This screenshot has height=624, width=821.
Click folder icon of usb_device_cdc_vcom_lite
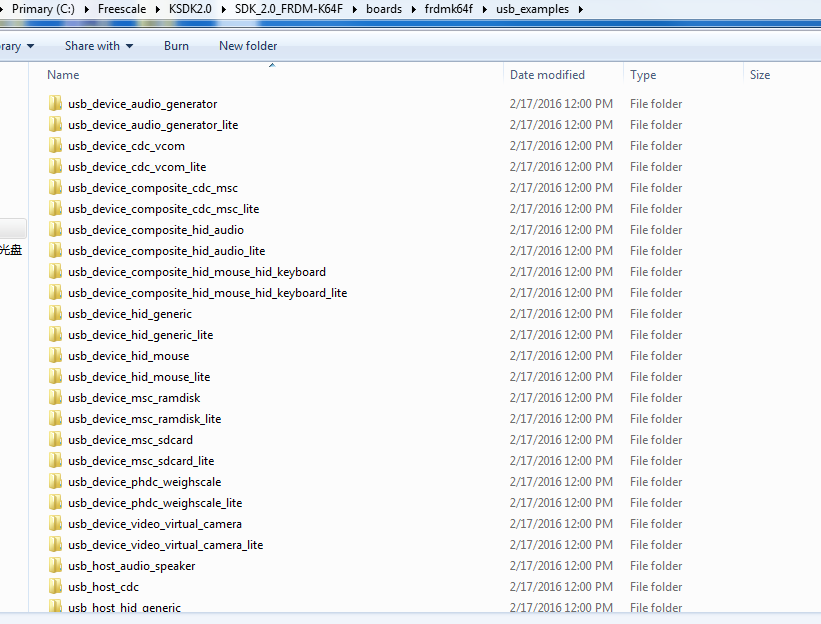55,166
